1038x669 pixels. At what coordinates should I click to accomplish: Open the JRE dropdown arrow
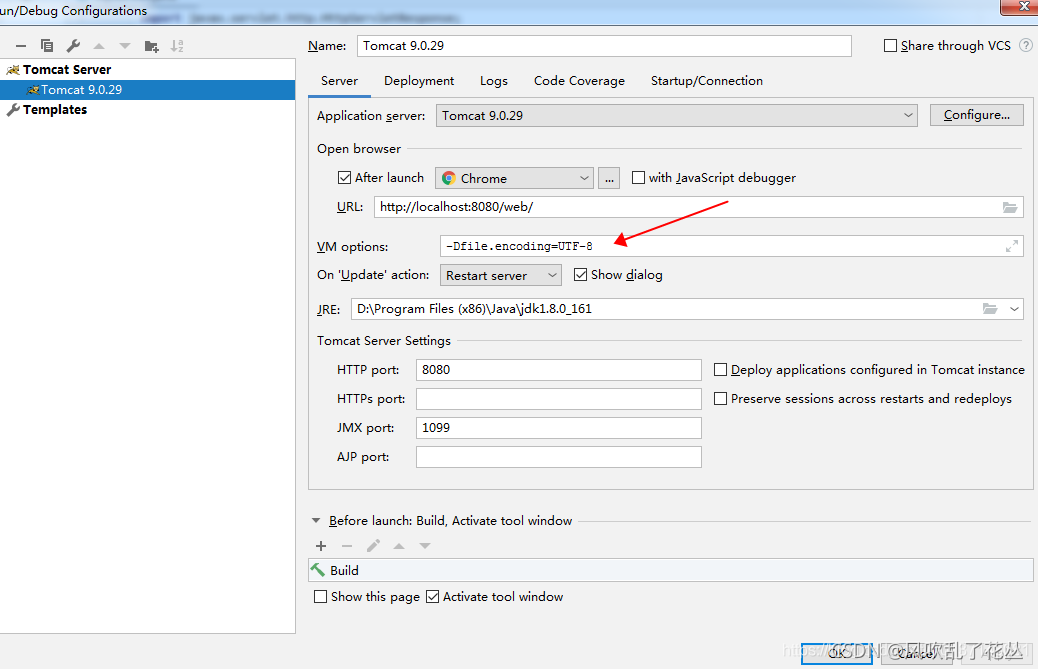point(1014,309)
